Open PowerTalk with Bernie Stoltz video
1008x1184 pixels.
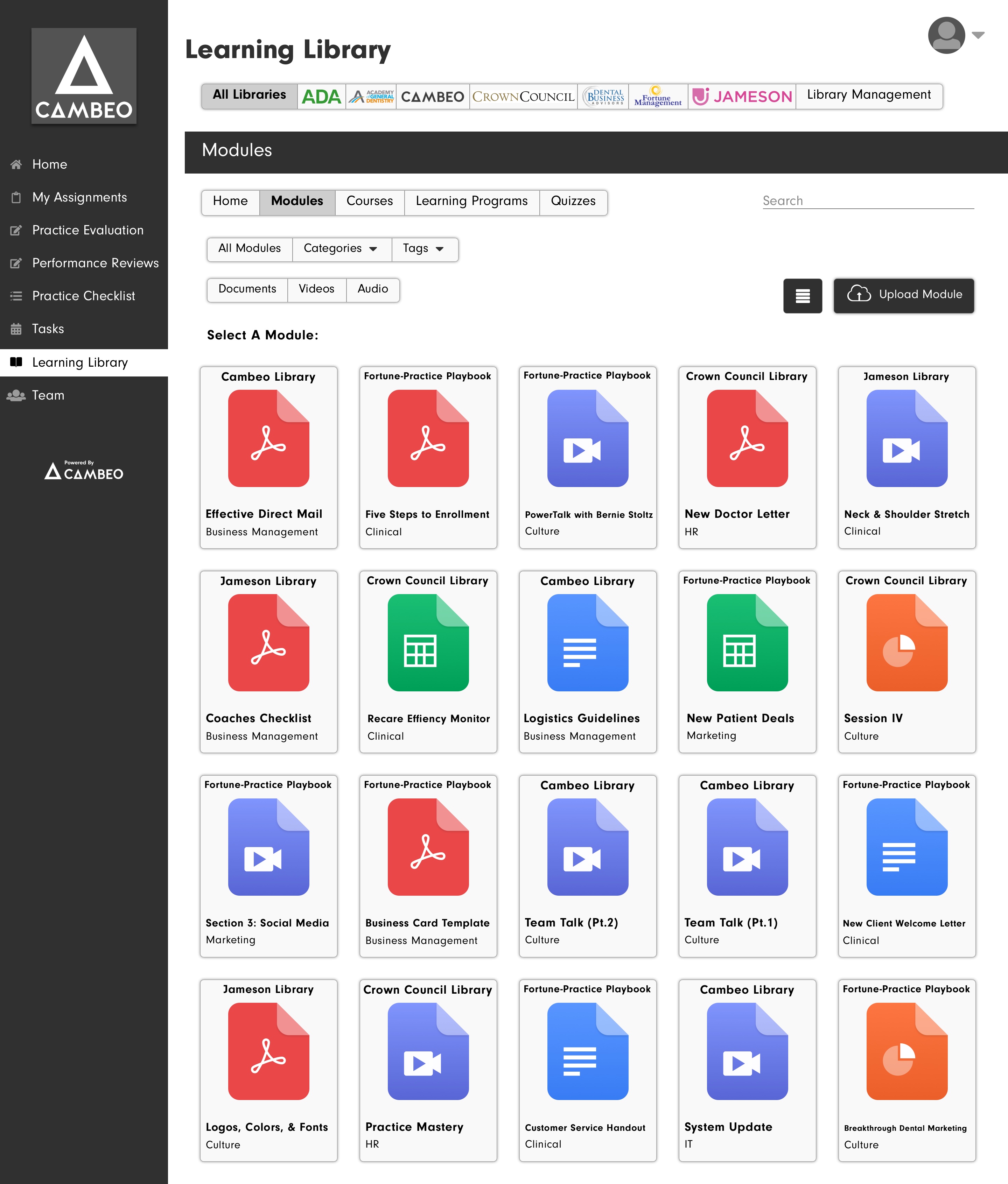(587, 438)
